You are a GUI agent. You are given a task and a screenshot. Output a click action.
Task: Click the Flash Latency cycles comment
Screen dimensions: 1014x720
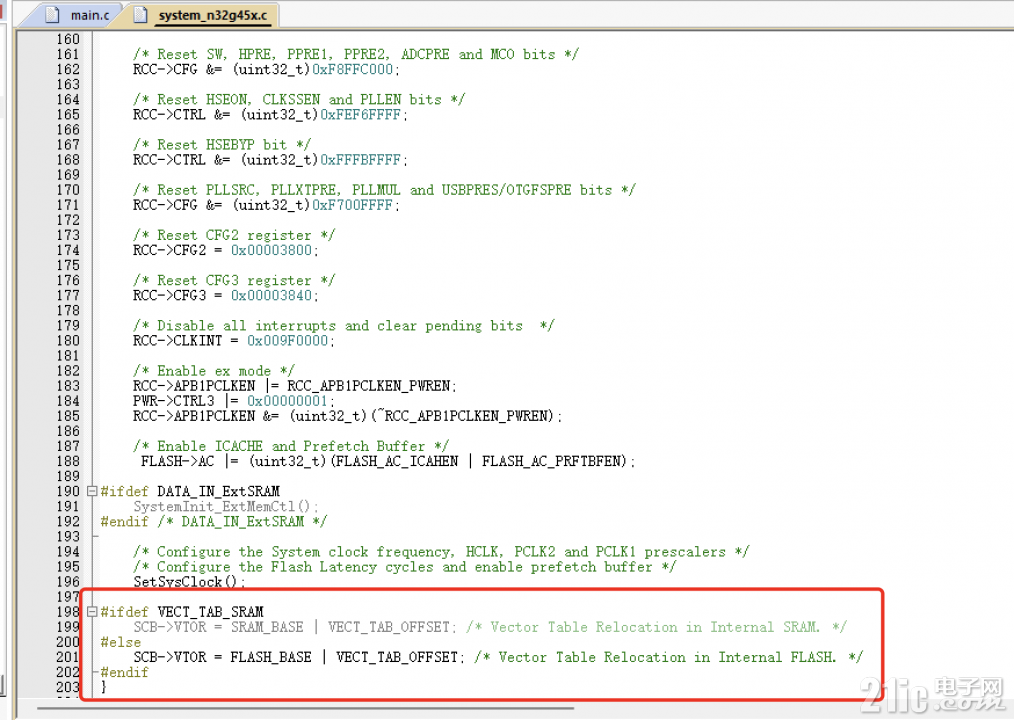click(404, 567)
